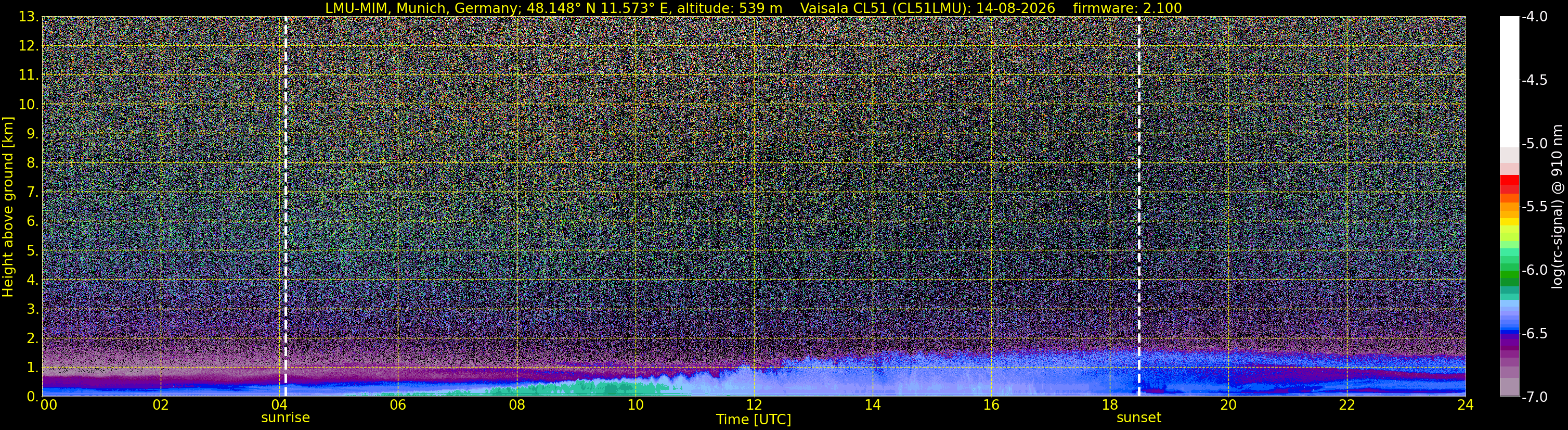The image size is (1568, 430).
Task: Click the plot title mentioning Vaisala CL51
Action: click(x=754, y=8)
